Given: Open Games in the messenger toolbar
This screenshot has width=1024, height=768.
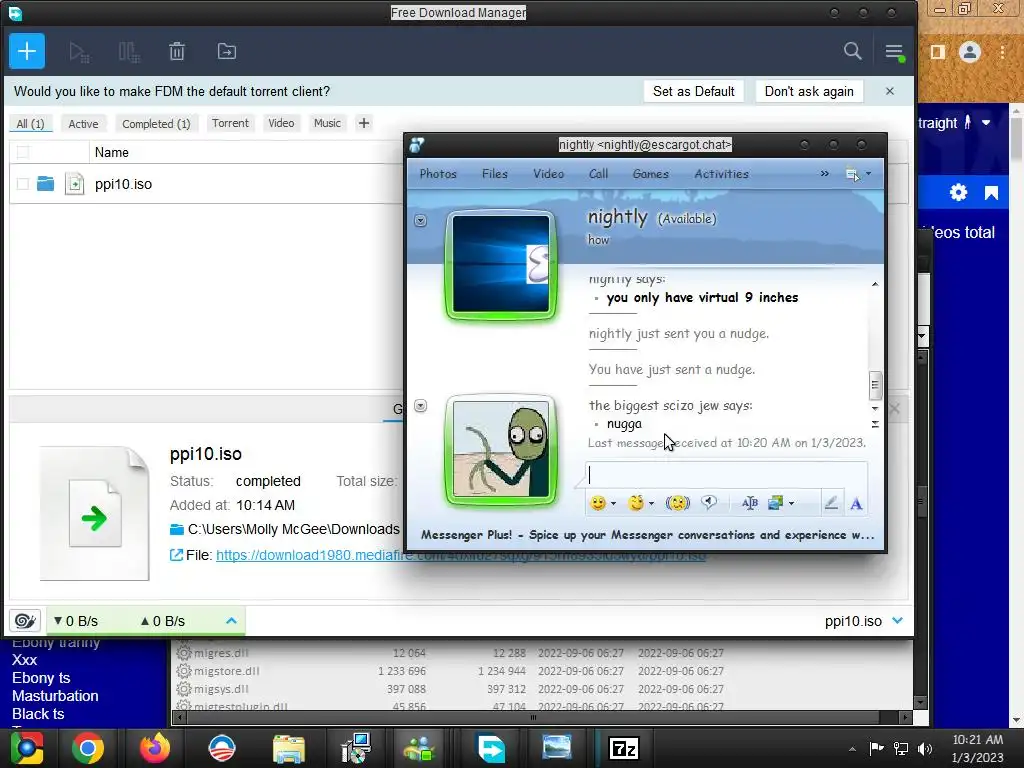Looking at the screenshot, I should point(650,174).
